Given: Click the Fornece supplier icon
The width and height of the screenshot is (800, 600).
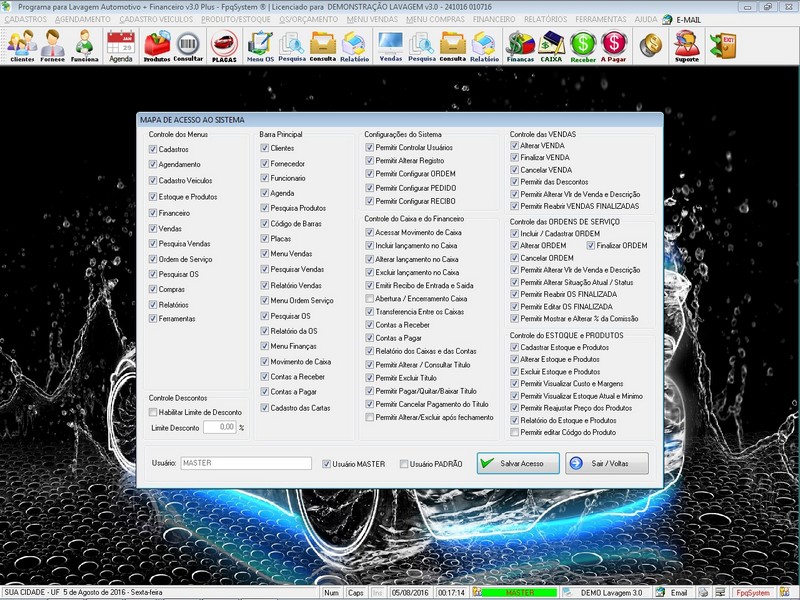Looking at the screenshot, I should click(53, 45).
